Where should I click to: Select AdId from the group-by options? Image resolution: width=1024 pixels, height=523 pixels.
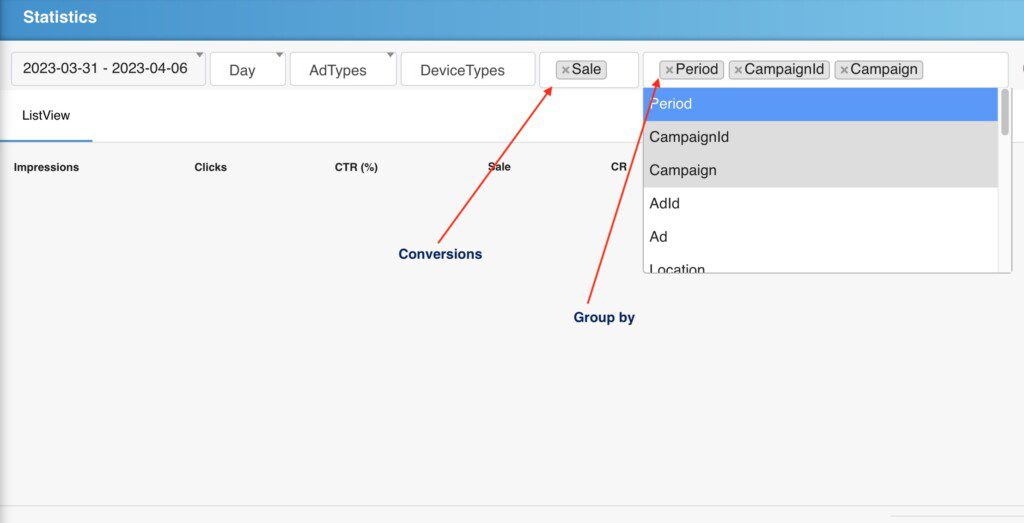coord(820,203)
